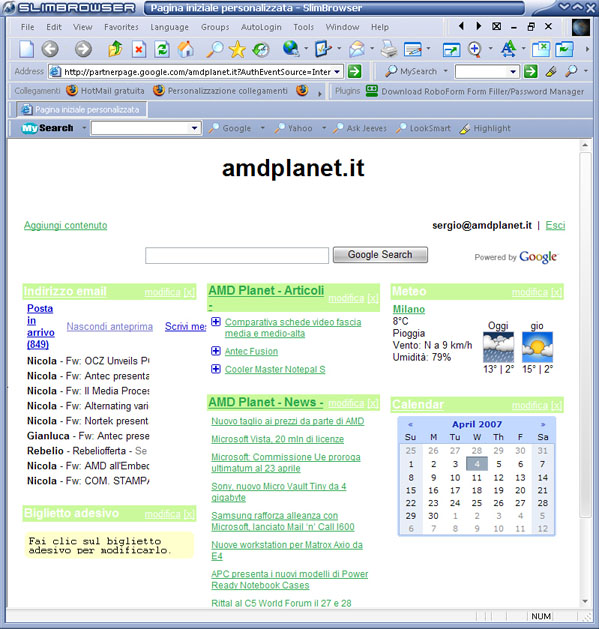This screenshot has height=629, width=599.
Task: Stop loading with the red X icon
Action: pos(139,49)
